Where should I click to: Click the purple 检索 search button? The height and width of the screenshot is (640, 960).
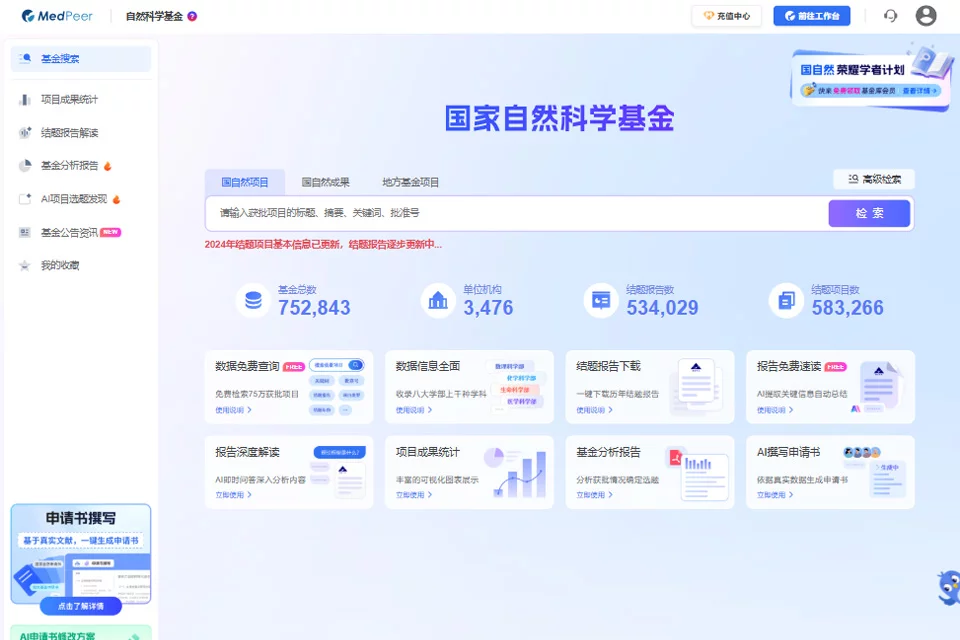[869, 213]
